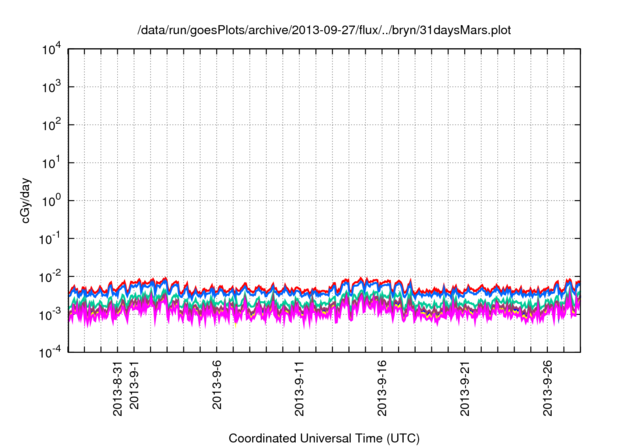The width and height of the screenshot is (640, 448).
Task: Select the 2013-9-1 date tick label
Action: click(134, 388)
